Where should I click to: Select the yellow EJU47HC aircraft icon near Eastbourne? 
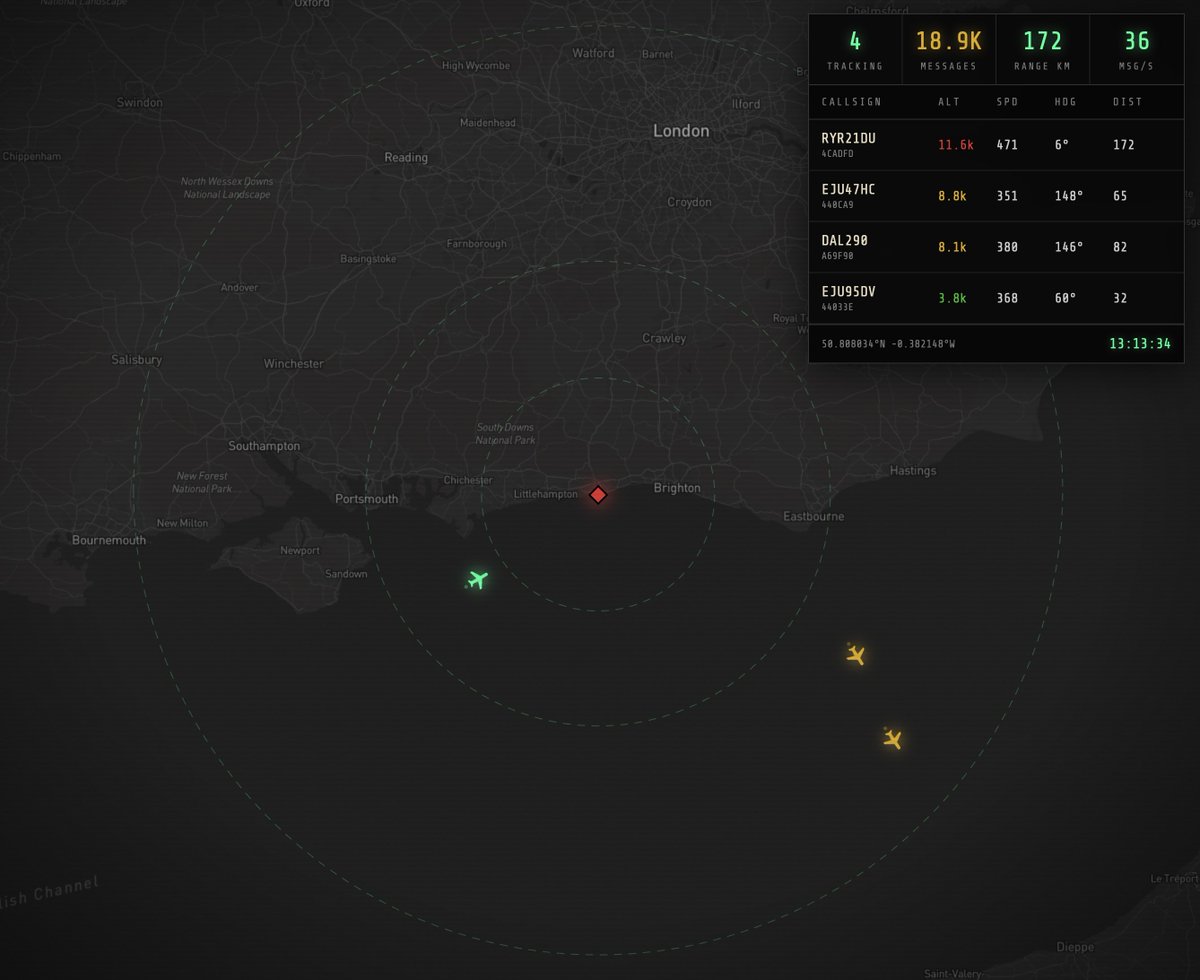point(855,655)
